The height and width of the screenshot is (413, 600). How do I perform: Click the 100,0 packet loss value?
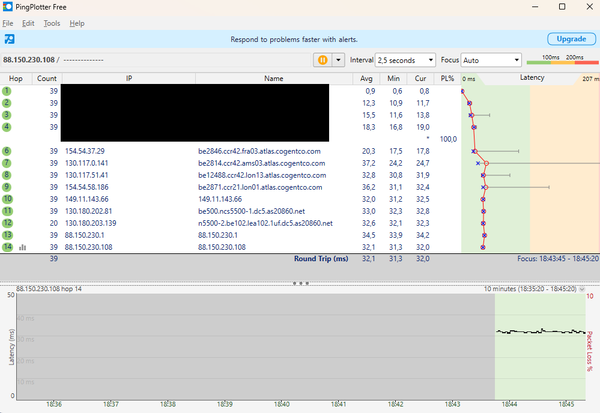click(x=448, y=139)
